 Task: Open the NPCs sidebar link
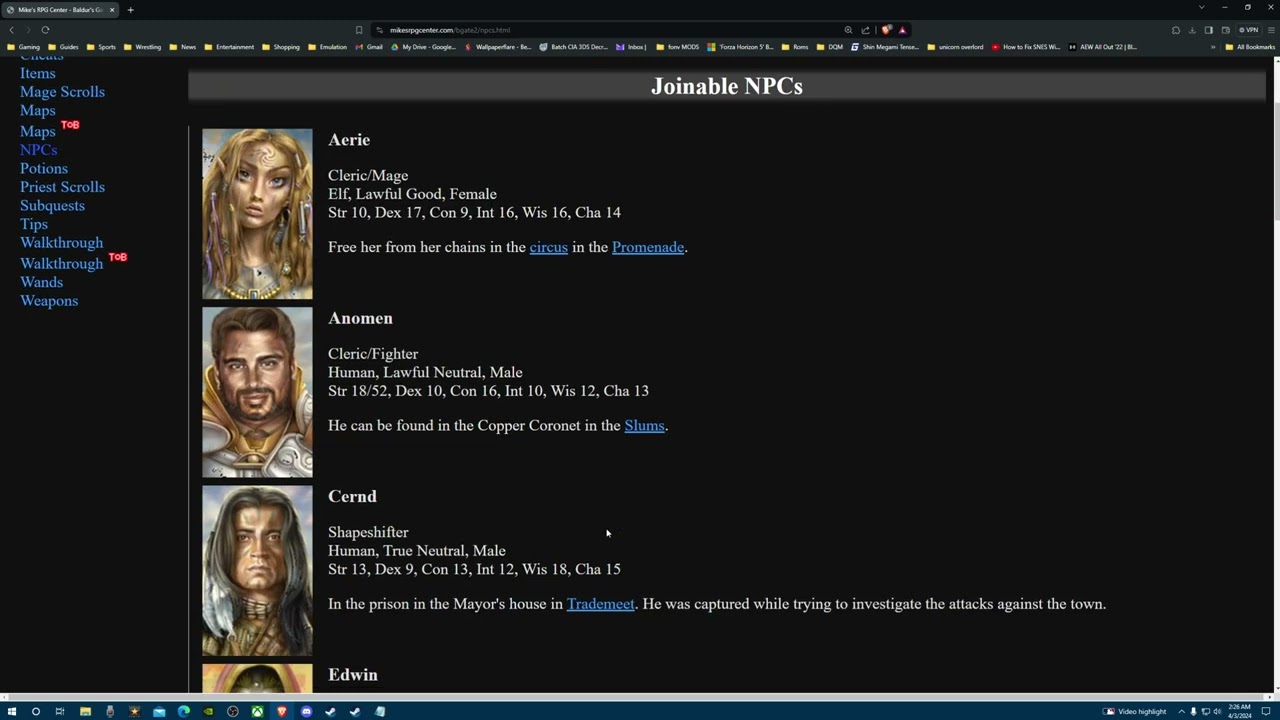(38, 150)
